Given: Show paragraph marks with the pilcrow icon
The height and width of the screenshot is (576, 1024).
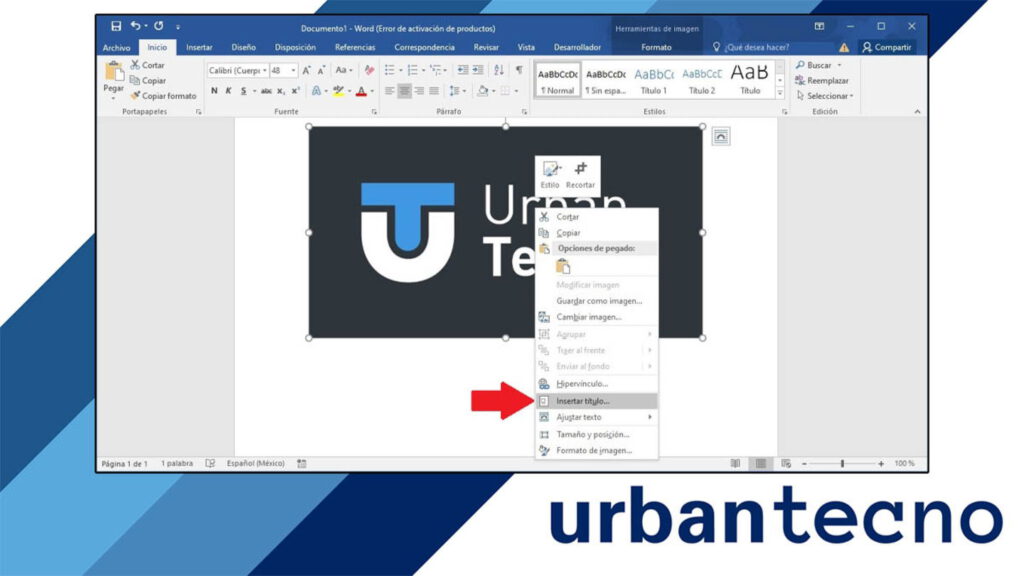Looking at the screenshot, I should tap(518, 70).
